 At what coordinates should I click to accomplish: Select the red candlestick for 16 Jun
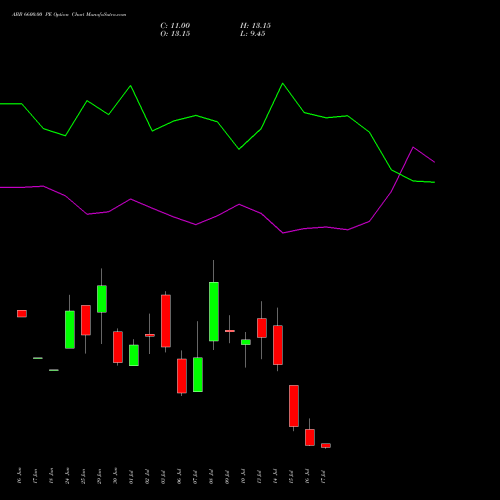[22, 314]
